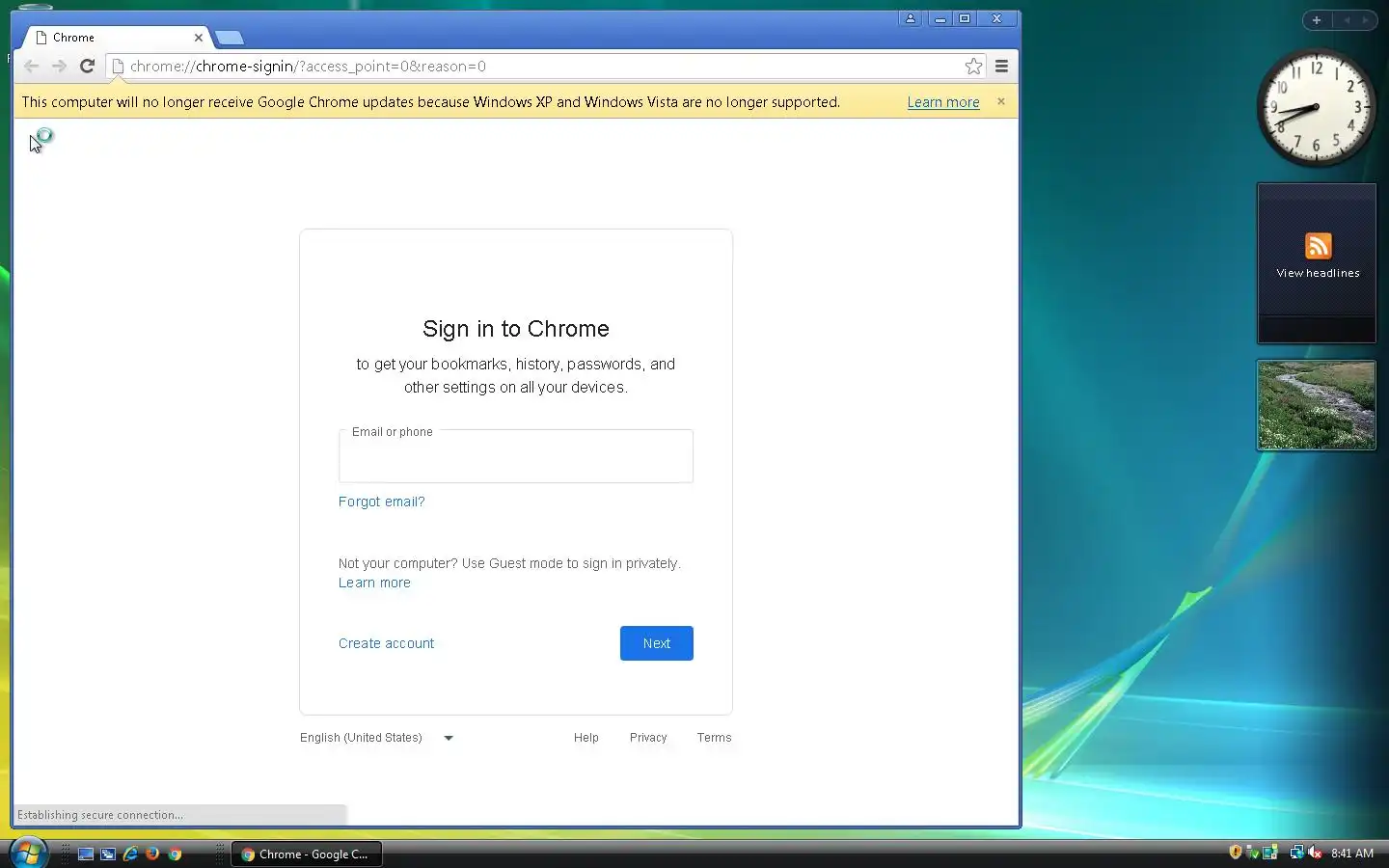Click the Create account link
The width and height of the screenshot is (1389, 868).
pos(386,643)
